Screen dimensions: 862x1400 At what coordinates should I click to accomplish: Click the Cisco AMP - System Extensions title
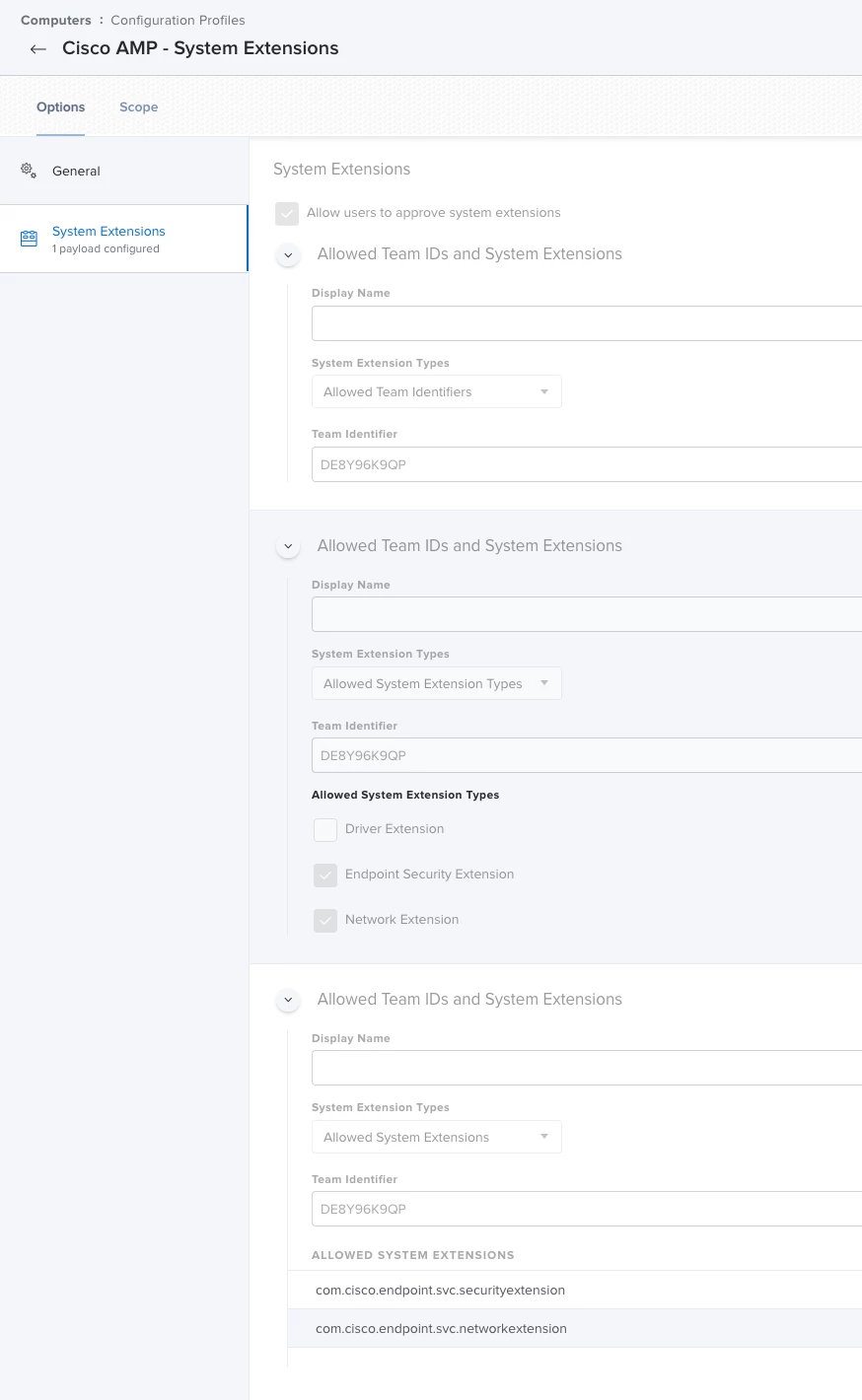coord(200,48)
